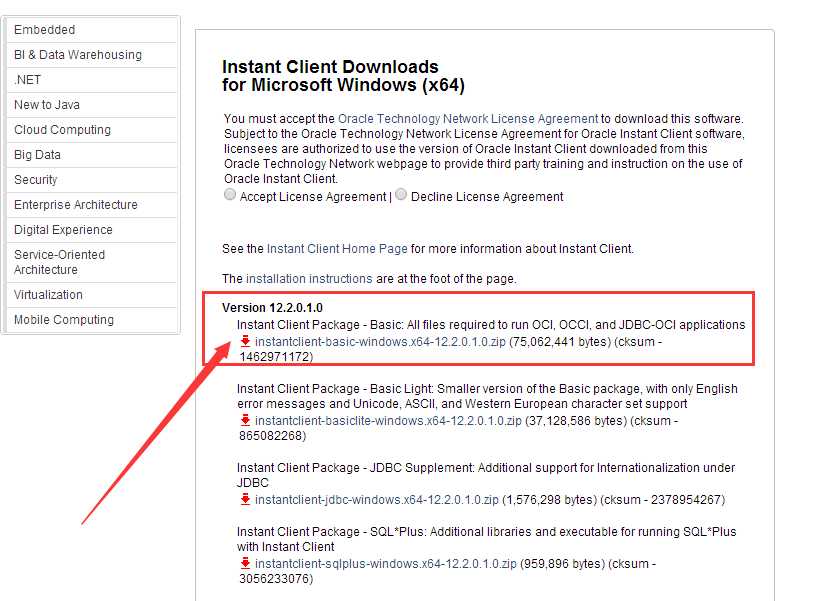The width and height of the screenshot is (837, 601).
Task: Select Accept License Agreement radio button
Action: coord(230,195)
